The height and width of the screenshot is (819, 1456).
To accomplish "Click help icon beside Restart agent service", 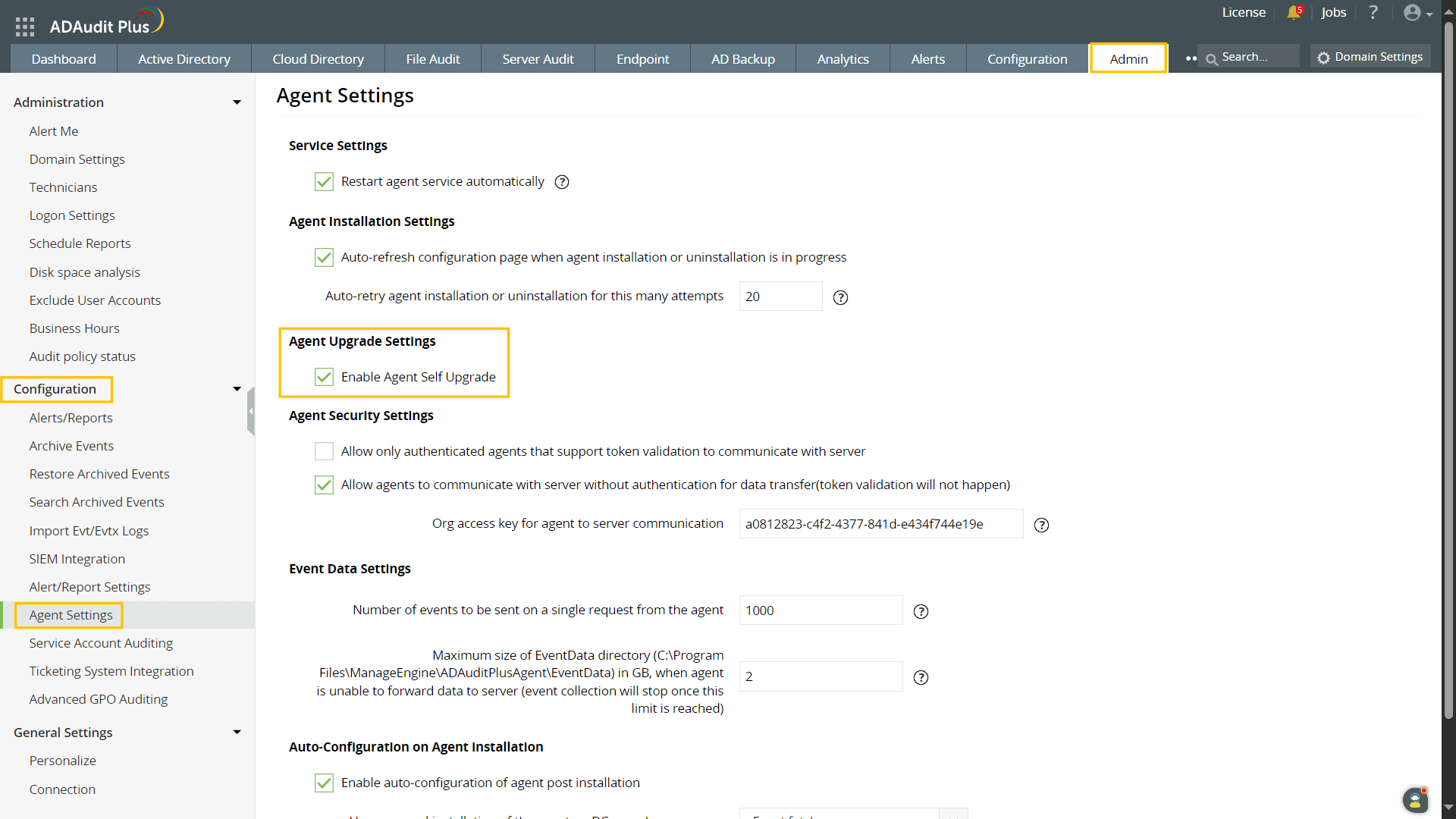I will pyautogui.click(x=562, y=182).
